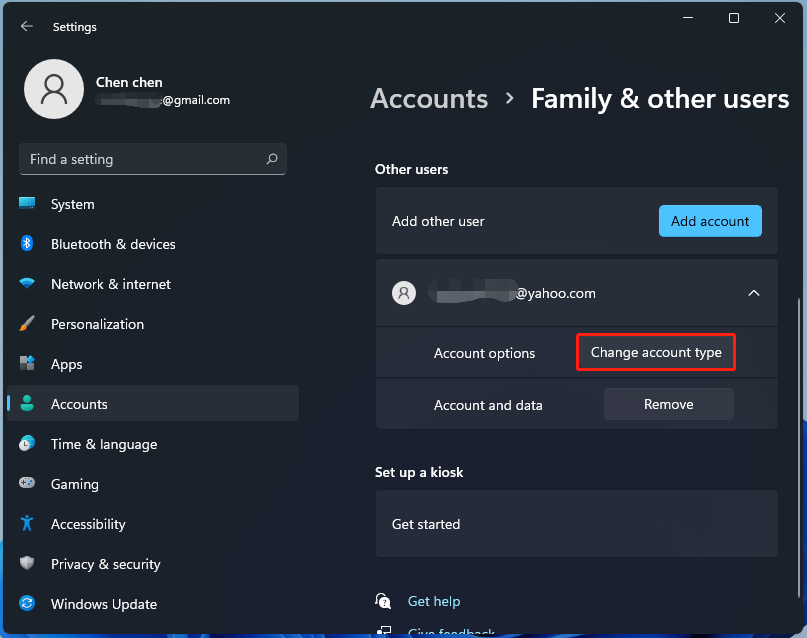Expand the Account and data section

pyautogui.click(x=488, y=404)
